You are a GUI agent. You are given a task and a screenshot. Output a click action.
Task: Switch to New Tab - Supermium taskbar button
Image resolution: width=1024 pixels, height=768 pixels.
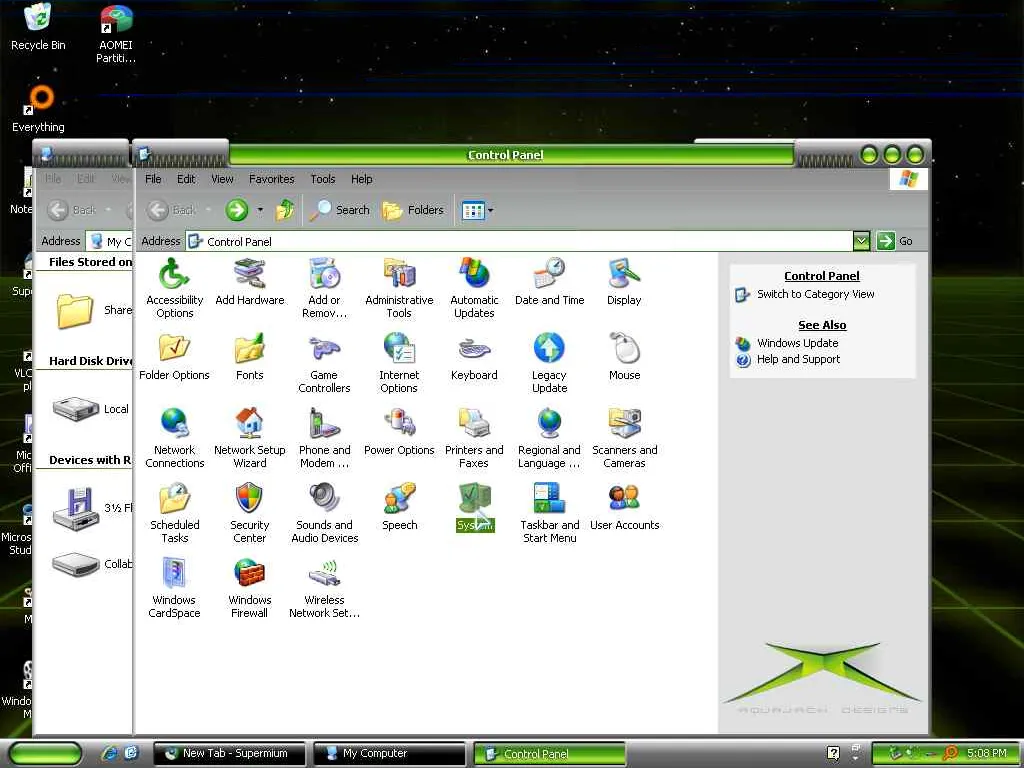pos(230,754)
